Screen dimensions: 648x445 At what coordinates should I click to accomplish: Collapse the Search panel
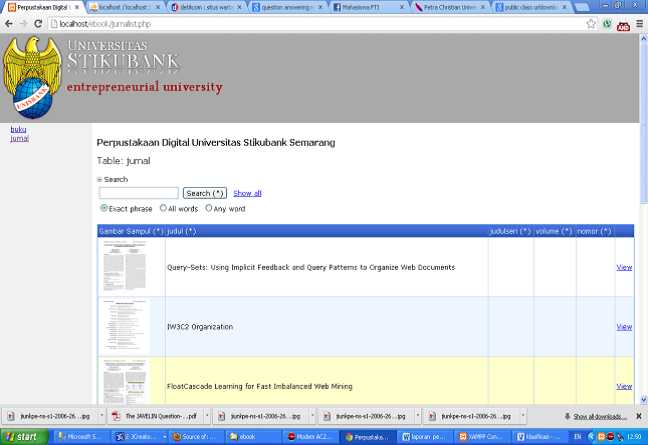(99, 180)
